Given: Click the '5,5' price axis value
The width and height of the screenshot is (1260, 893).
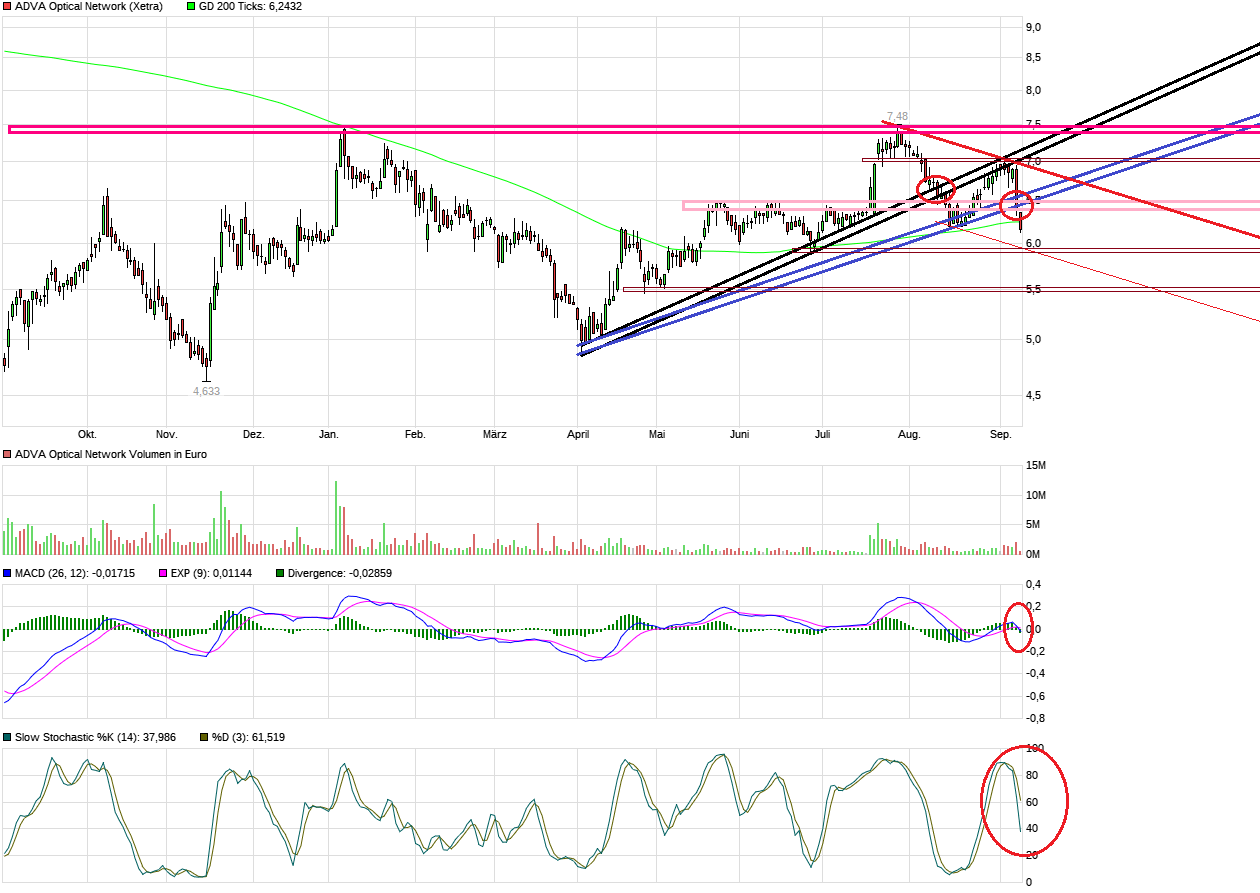Looking at the screenshot, I should tap(1034, 289).
